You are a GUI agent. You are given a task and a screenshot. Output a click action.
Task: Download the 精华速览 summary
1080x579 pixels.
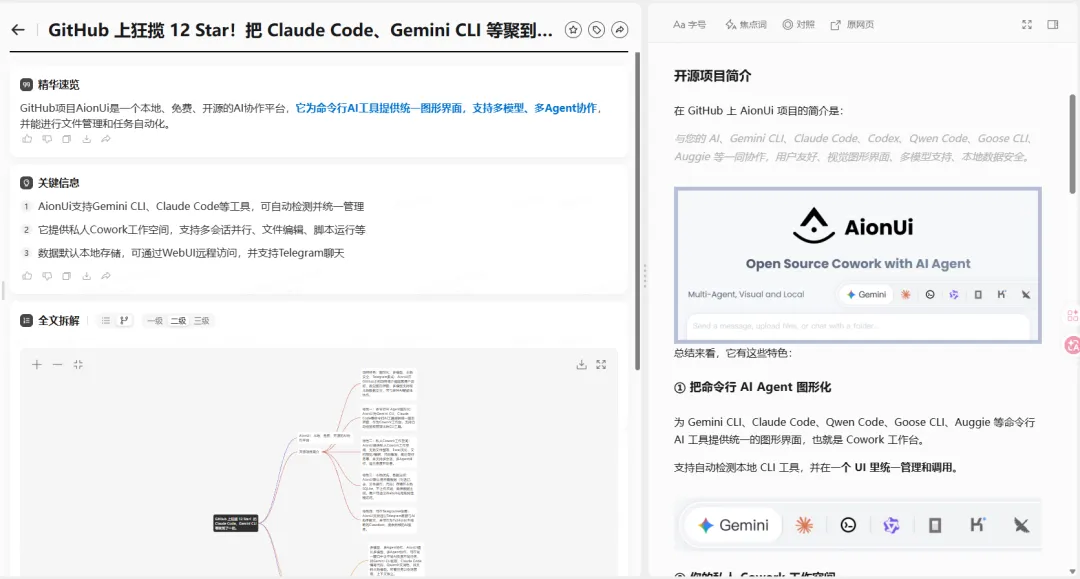(x=86, y=139)
